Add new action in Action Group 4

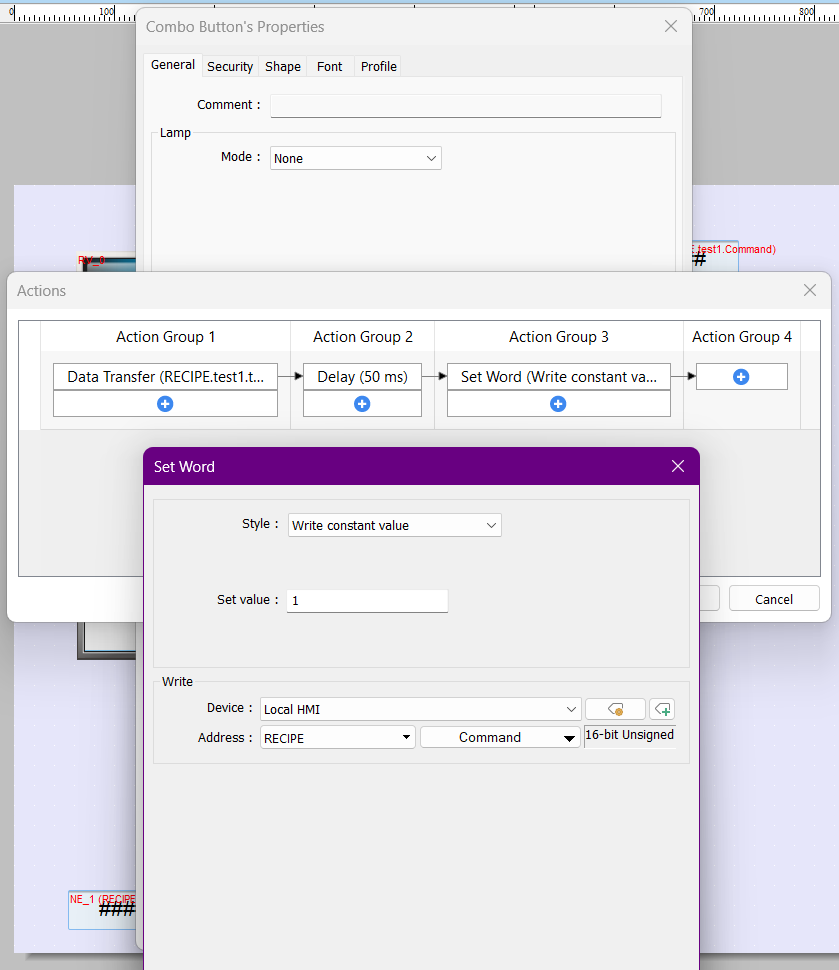point(741,377)
